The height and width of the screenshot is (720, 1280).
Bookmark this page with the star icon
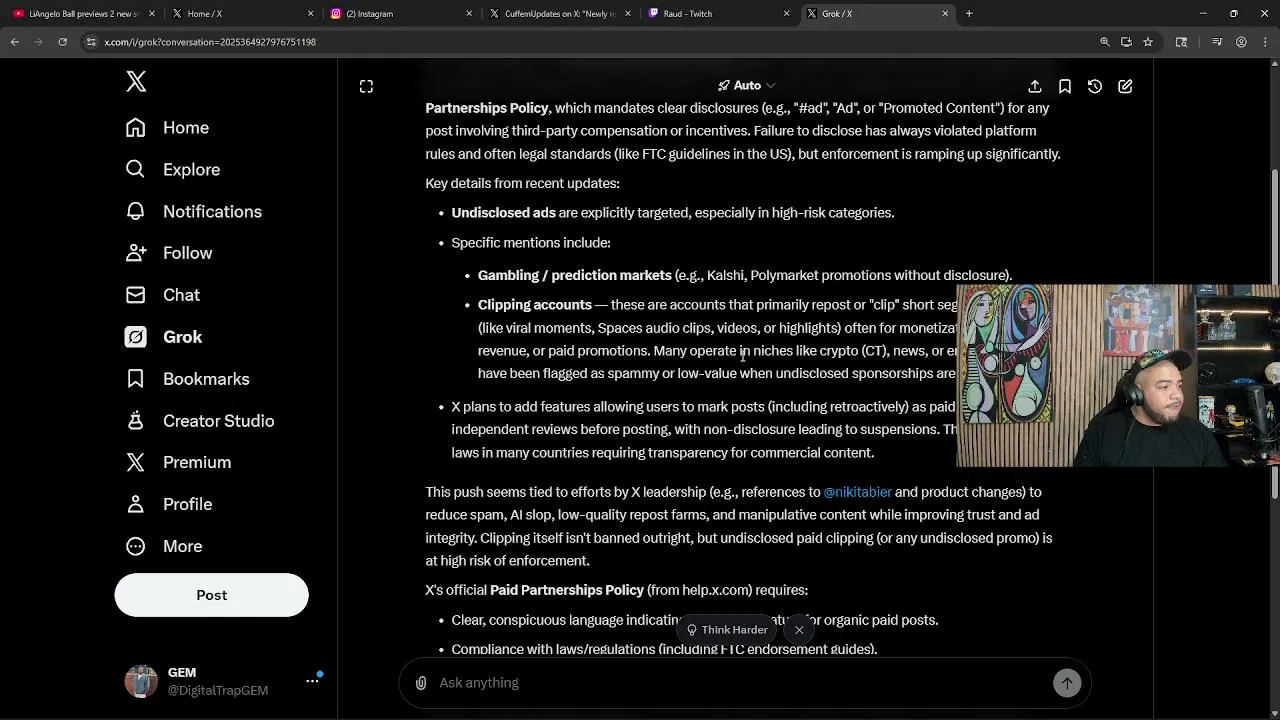1148,42
